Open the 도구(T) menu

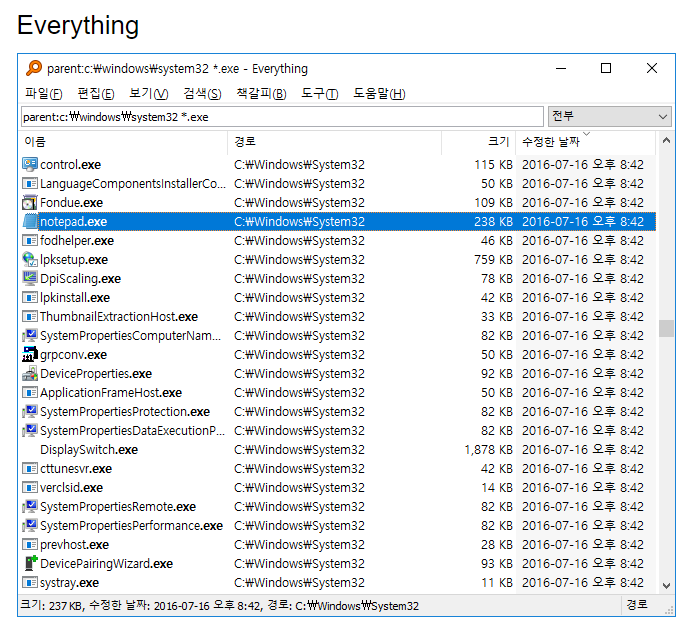(319, 94)
